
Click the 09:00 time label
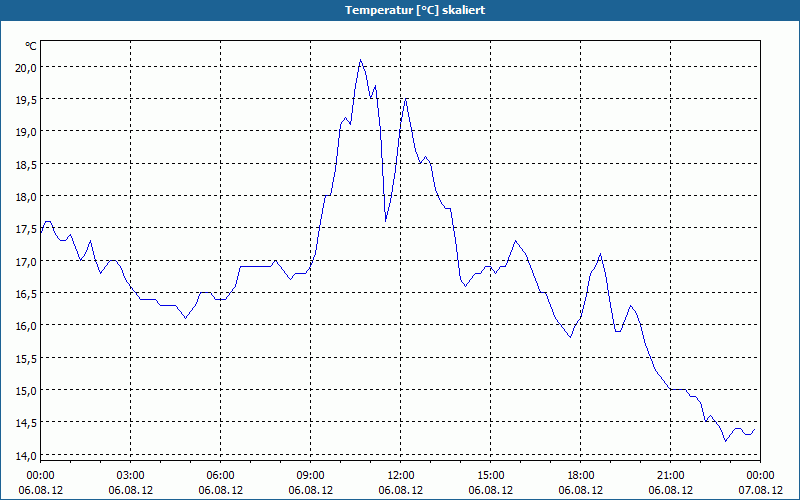point(310,475)
